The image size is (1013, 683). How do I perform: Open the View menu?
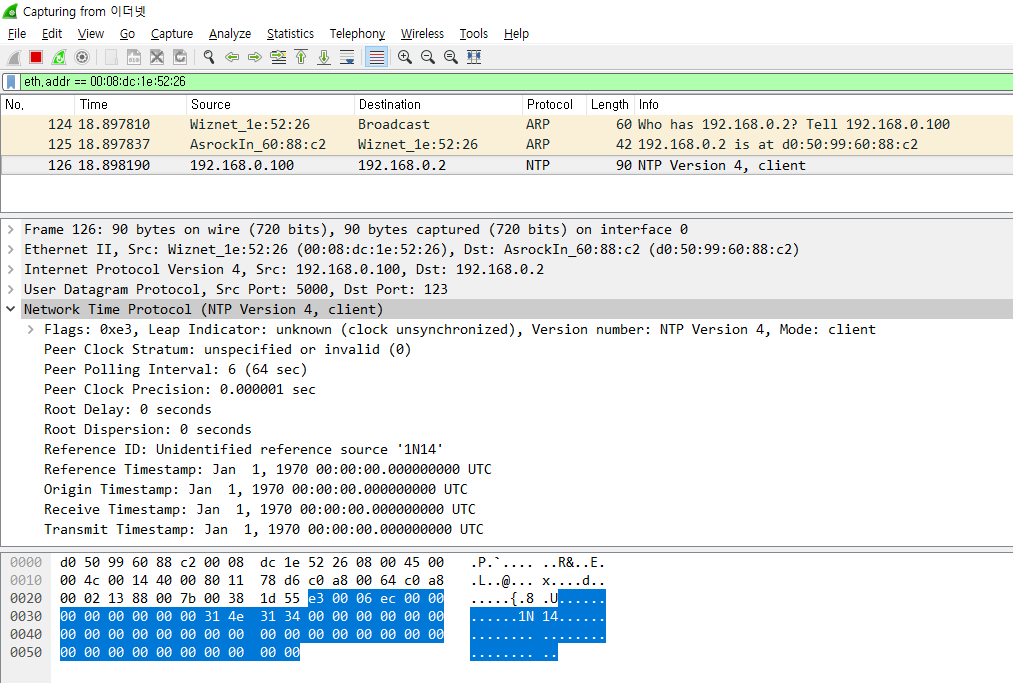tap(90, 34)
